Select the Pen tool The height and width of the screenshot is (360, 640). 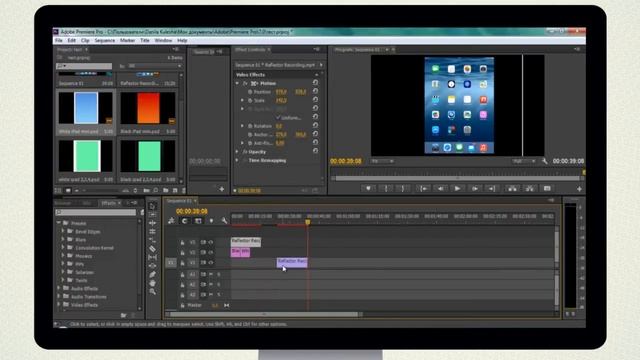click(x=153, y=275)
